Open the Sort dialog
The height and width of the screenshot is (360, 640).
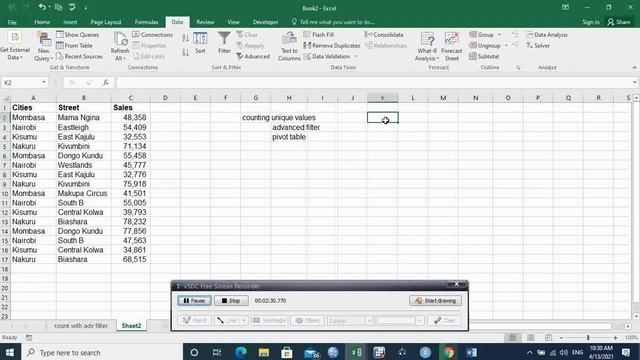tap(200, 43)
